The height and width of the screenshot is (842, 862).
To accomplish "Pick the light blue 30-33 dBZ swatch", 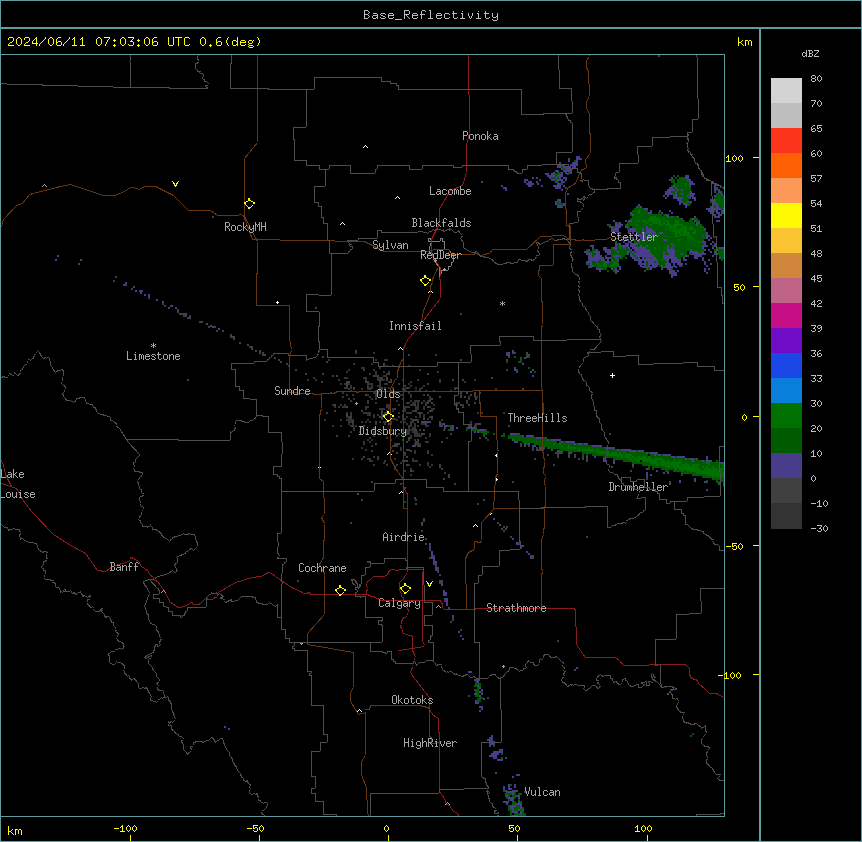I will tap(786, 391).
